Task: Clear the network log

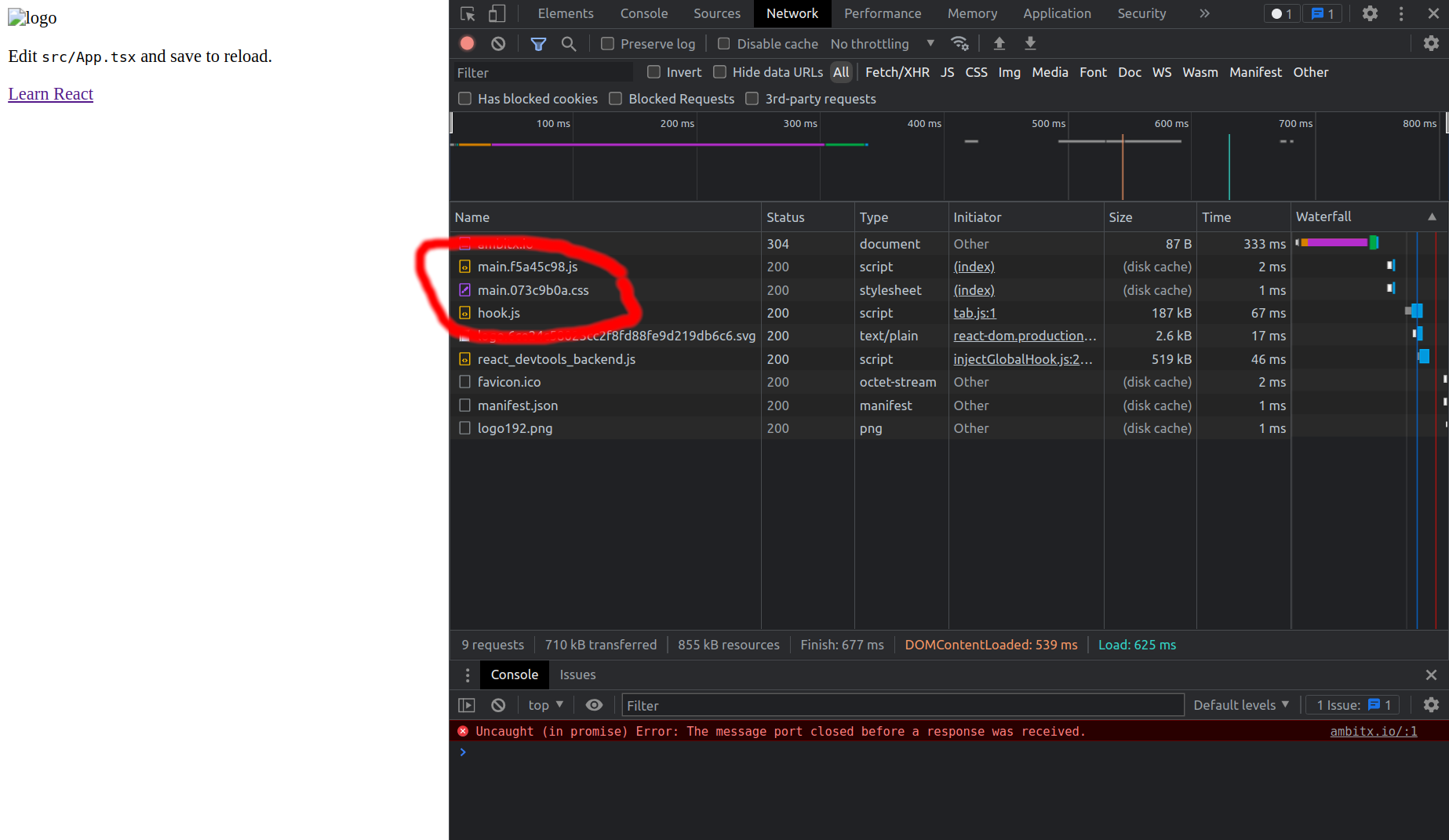Action: [x=498, y=44]
